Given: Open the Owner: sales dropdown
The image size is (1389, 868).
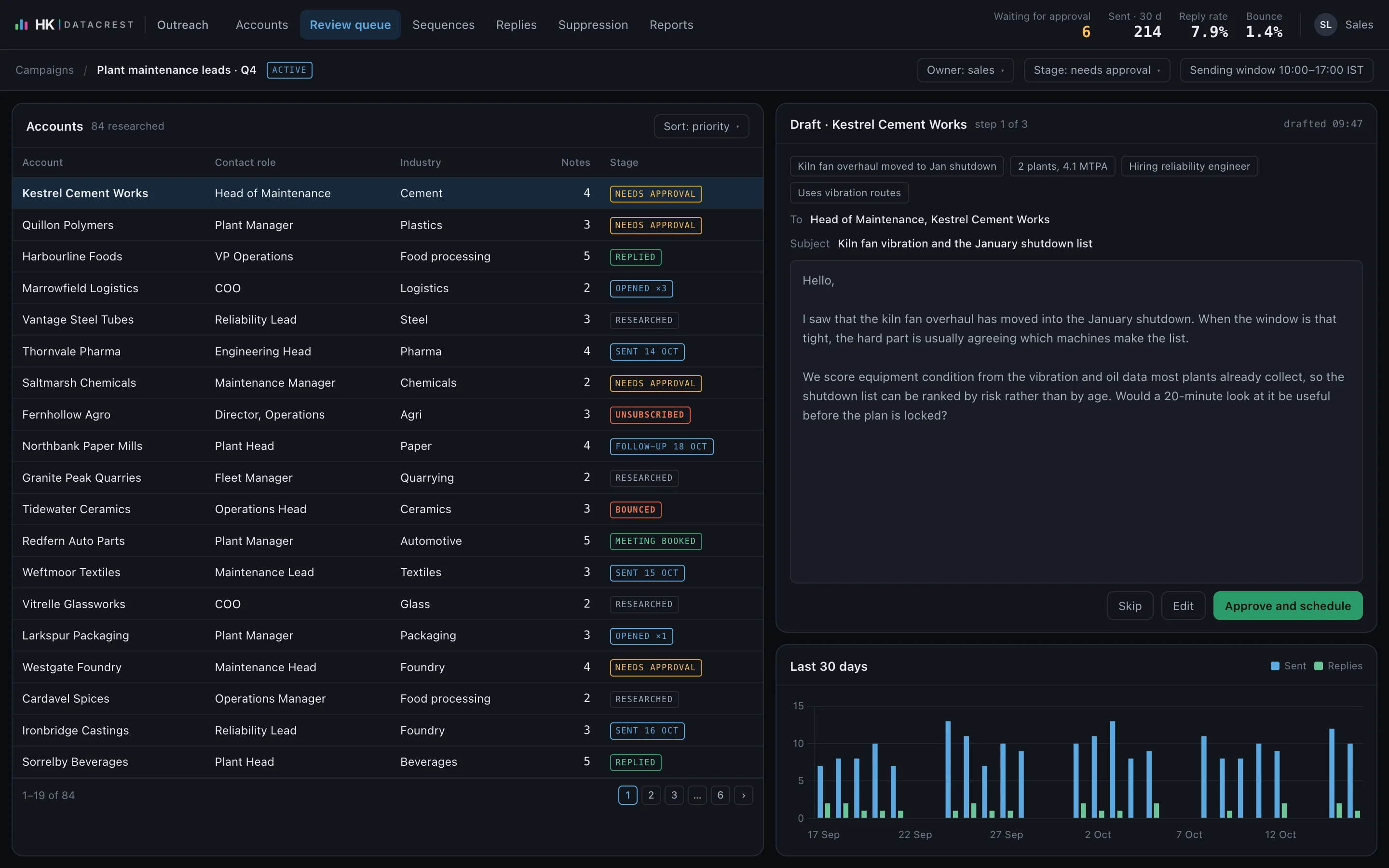Looking at the screenshot, I should [966, 70].
